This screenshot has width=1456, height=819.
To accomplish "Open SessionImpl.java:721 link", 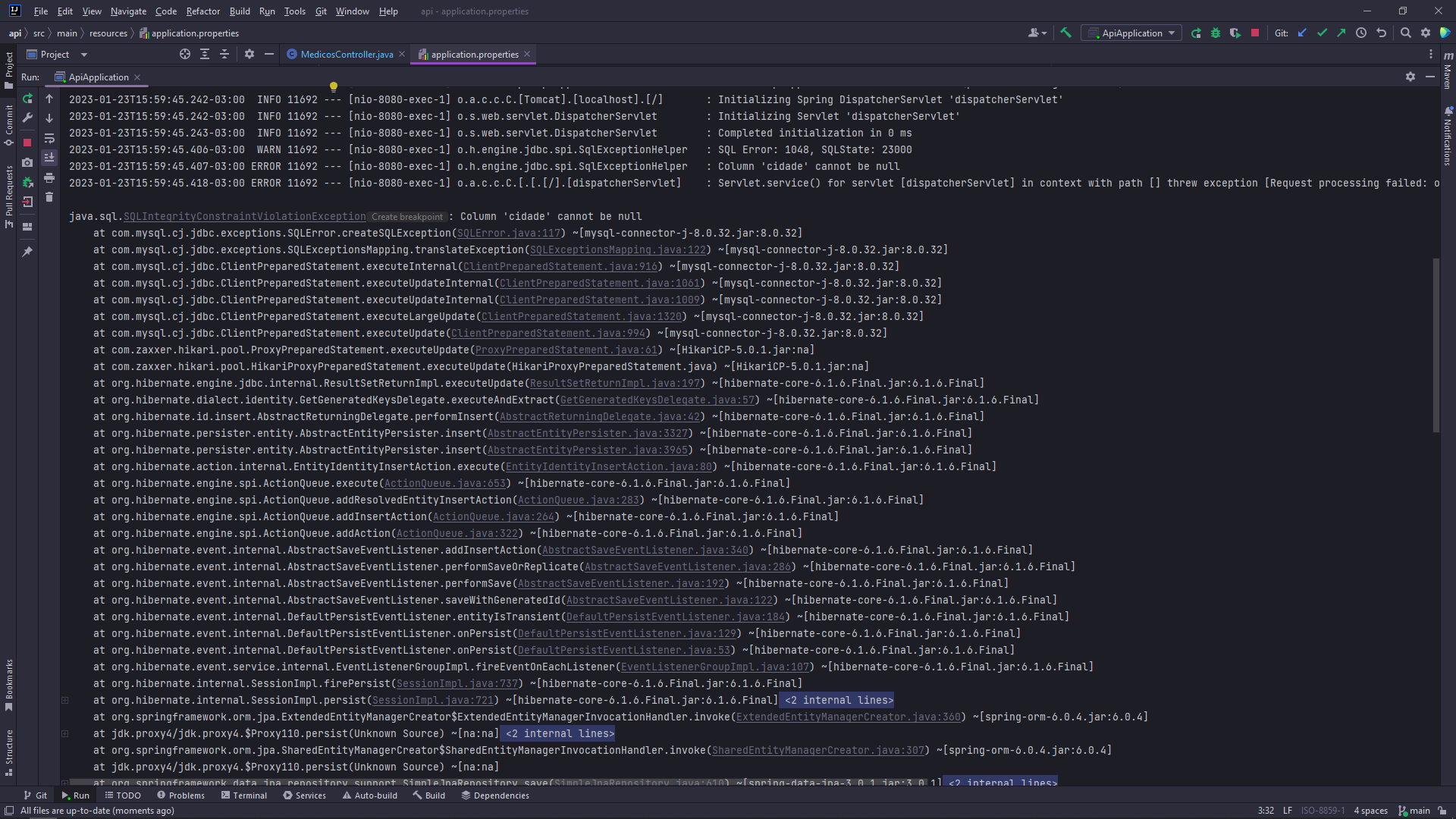I will (433, 700).
